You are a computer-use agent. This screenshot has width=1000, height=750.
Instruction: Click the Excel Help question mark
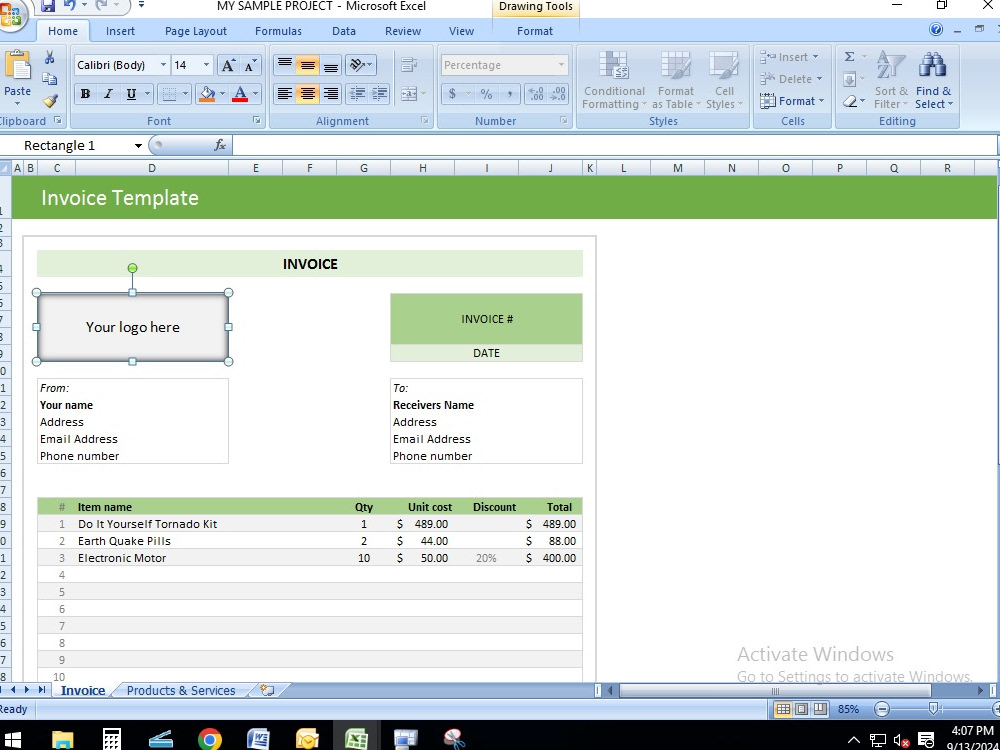point(936,29)
